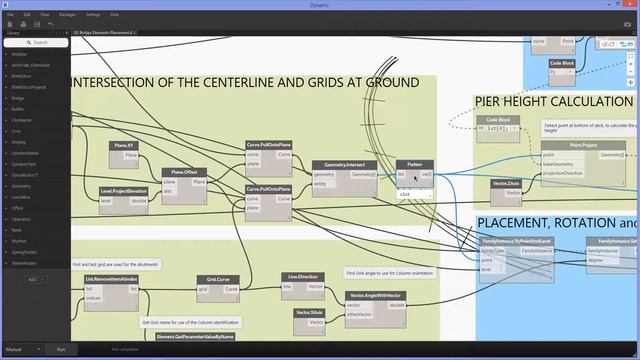Click the zoom-to-fit icon on canvas
Image resolution: width=640 pixels, height=360 pixels.
pyautogui.click(x=631, y=56)
